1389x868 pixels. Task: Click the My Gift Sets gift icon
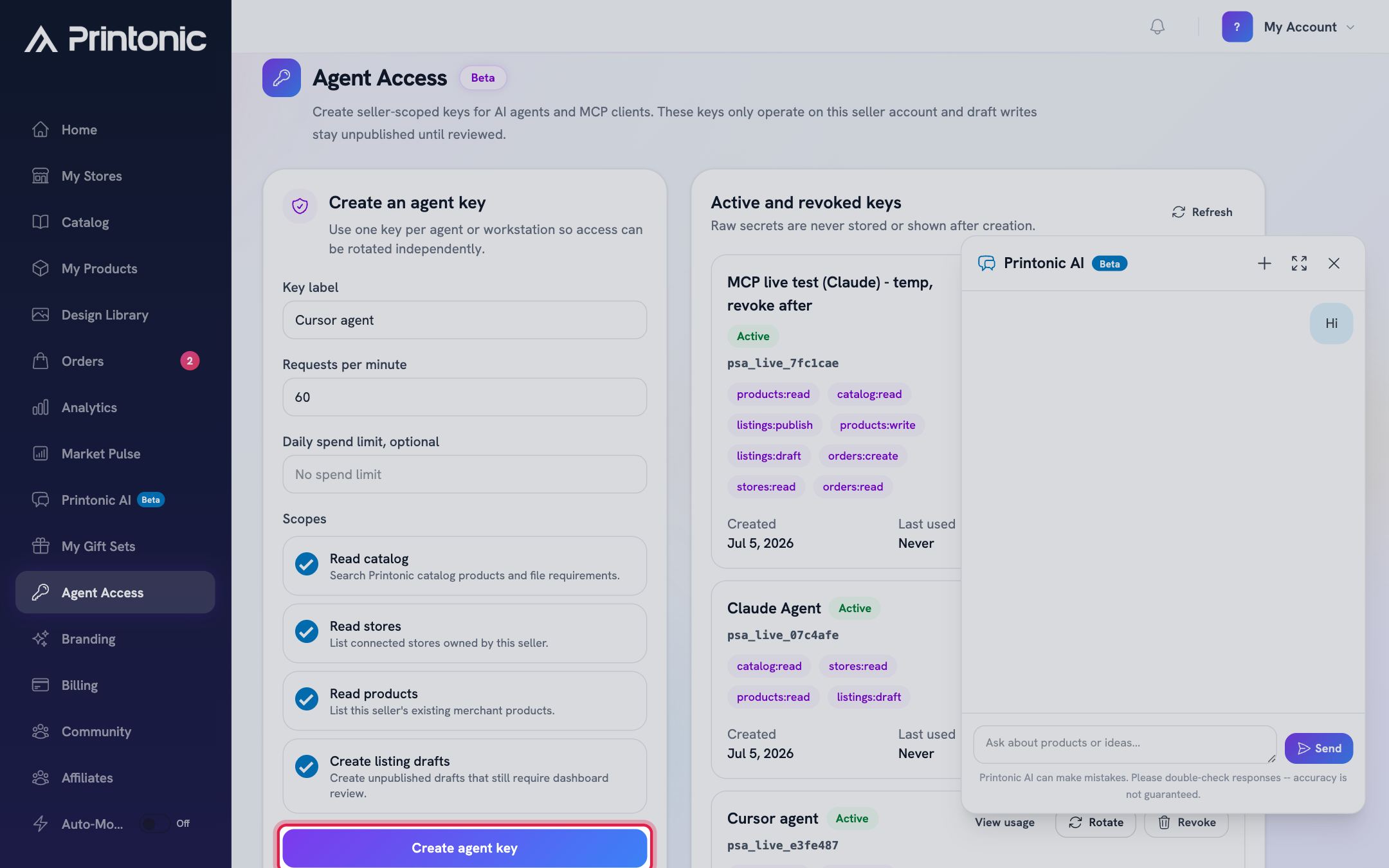(41, 546)
